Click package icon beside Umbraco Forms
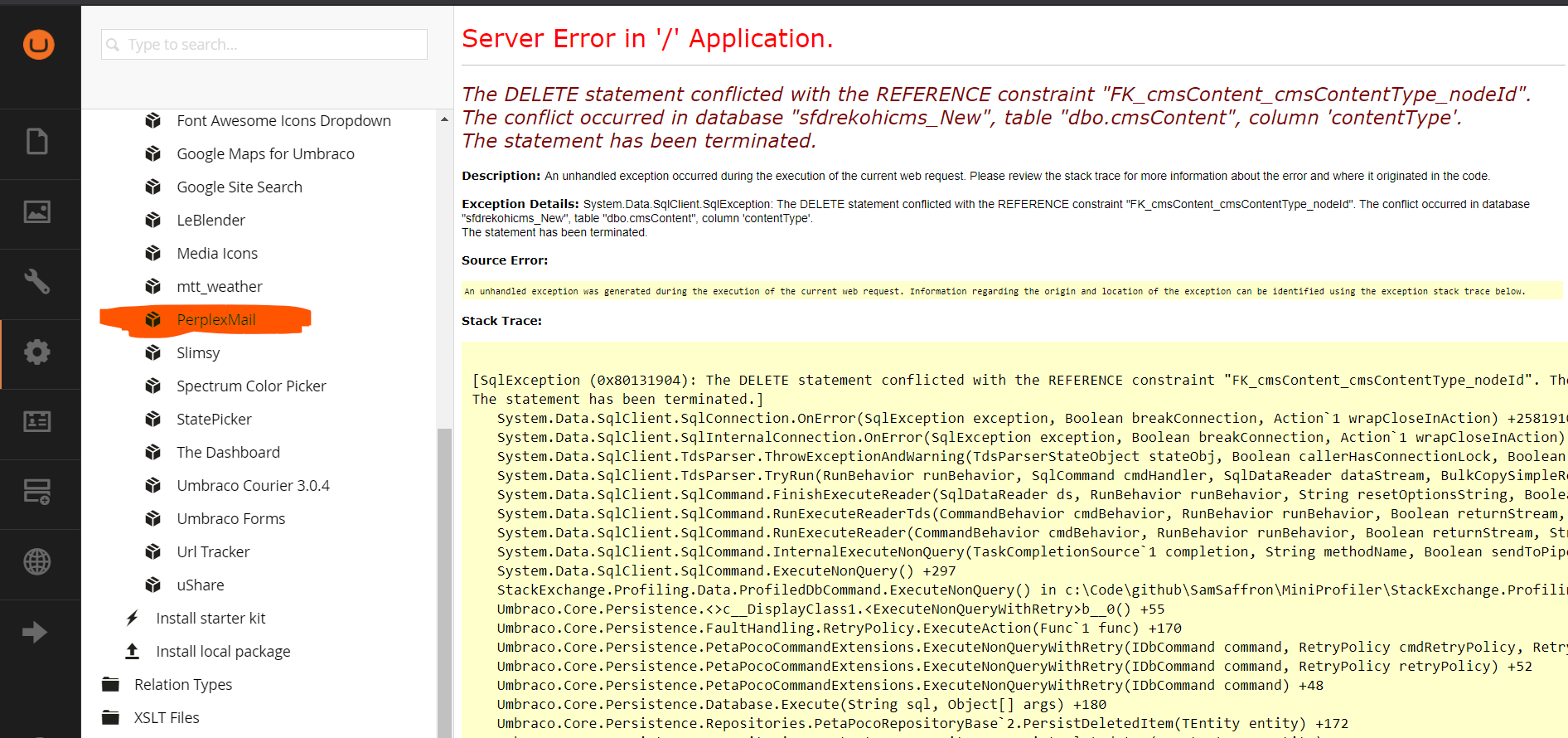The image size is (1568, 738). (x=152, y=519)
